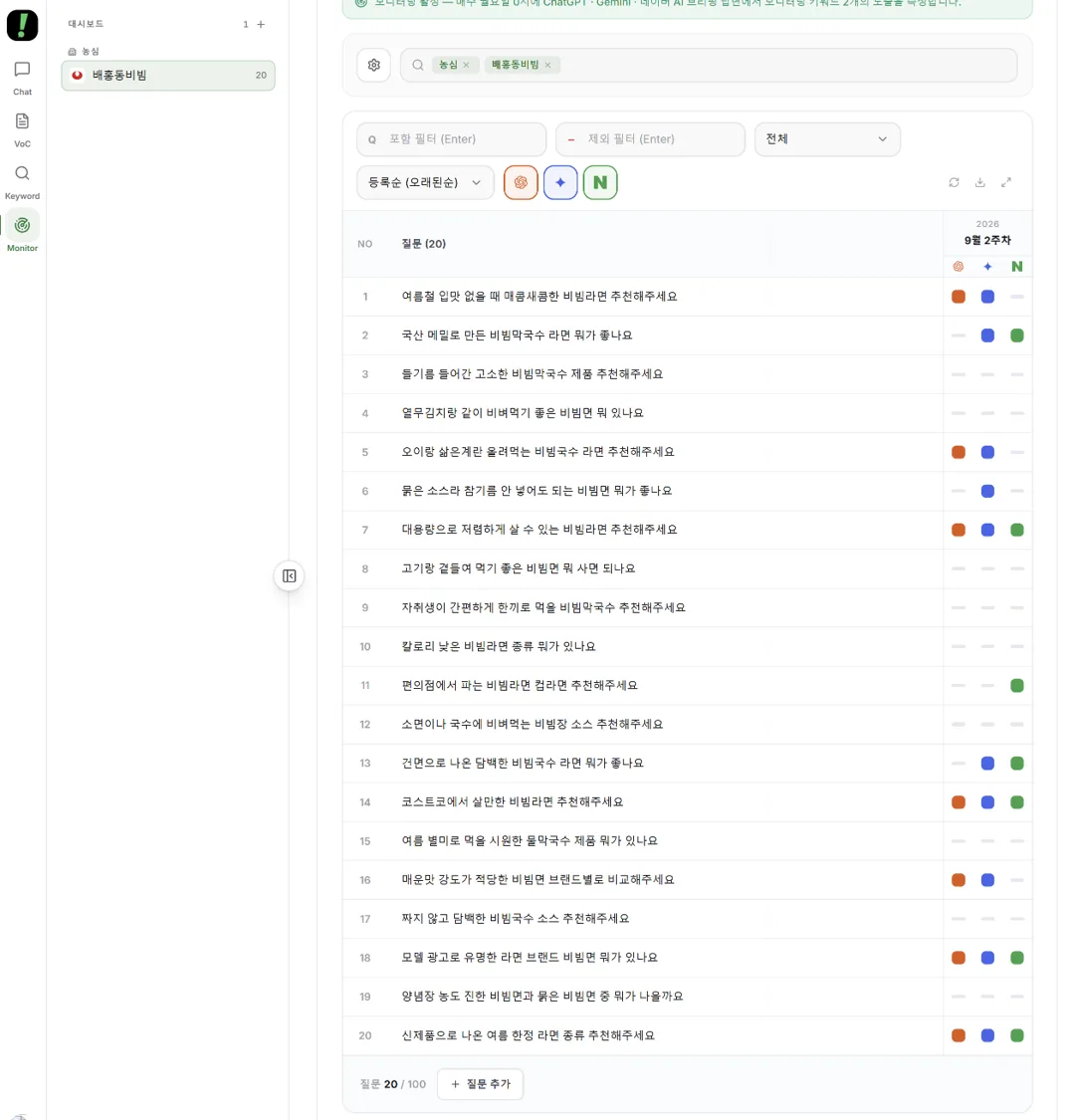Open the 전체 filter dropdown

[x=827, y=138]
